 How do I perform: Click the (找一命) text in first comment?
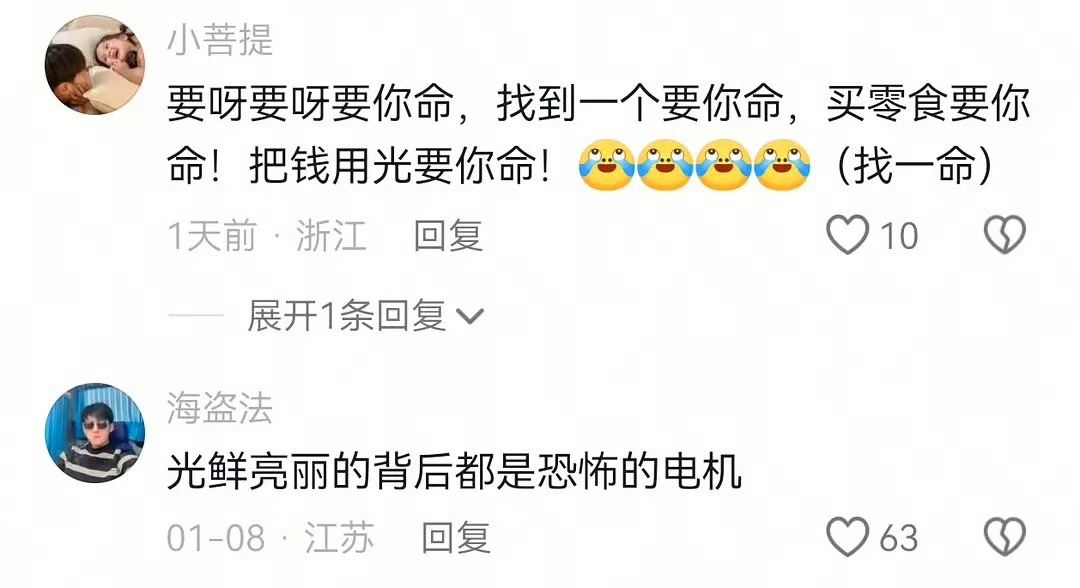[915, 165]
